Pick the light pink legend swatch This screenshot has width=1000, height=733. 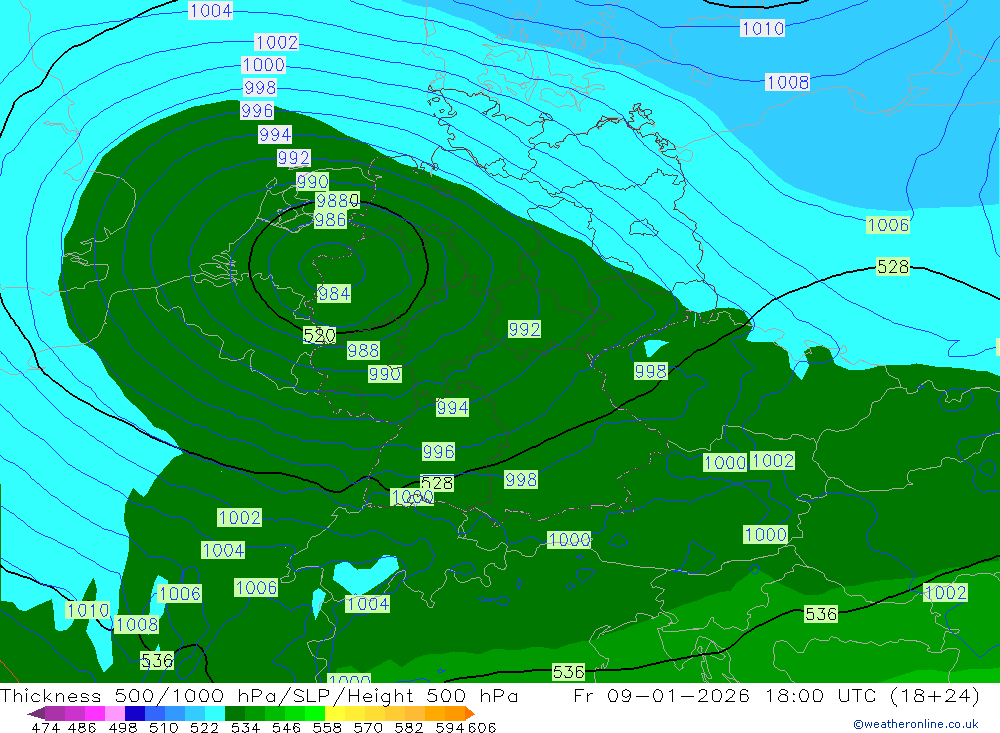pyautogui.click(x=115, y=713)
